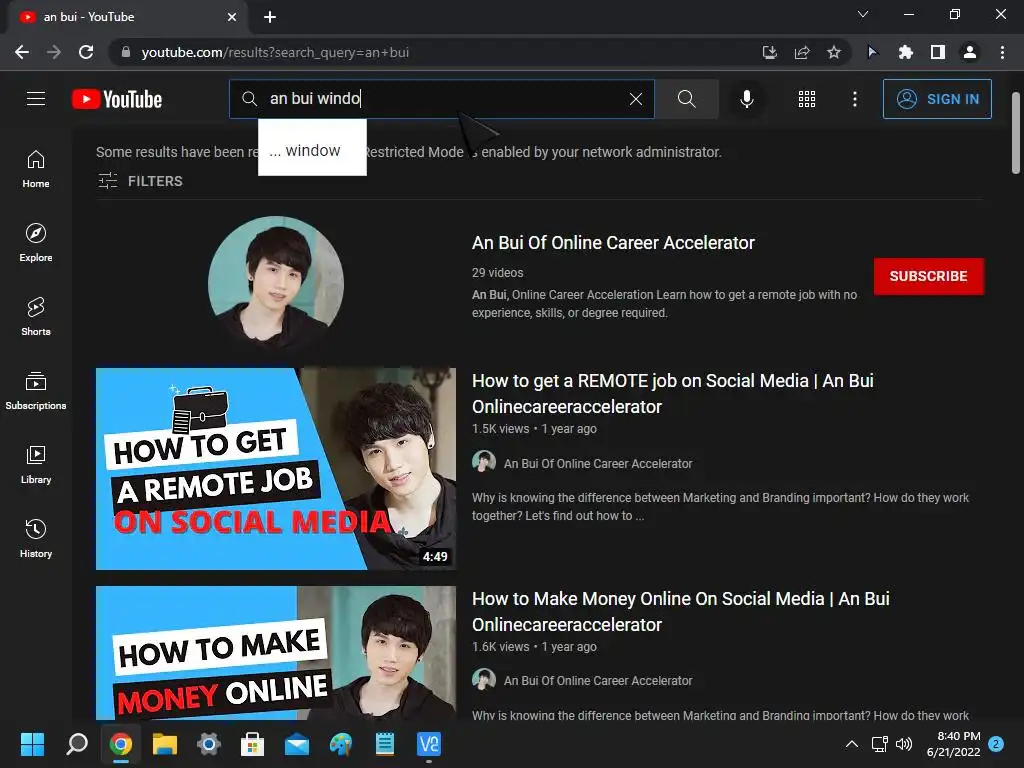The height and width of the screenshot is (768, 1024).
Task: Open YouTube settings three-dot menu
Action: click(x=854, y=99)
